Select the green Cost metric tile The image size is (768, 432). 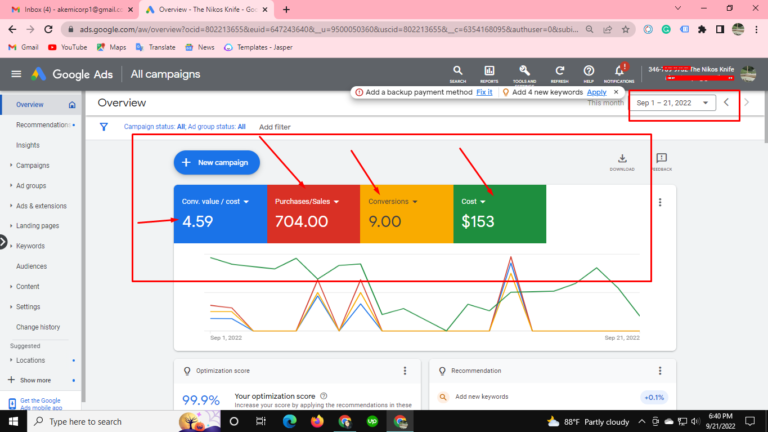[x=499, y=212]
